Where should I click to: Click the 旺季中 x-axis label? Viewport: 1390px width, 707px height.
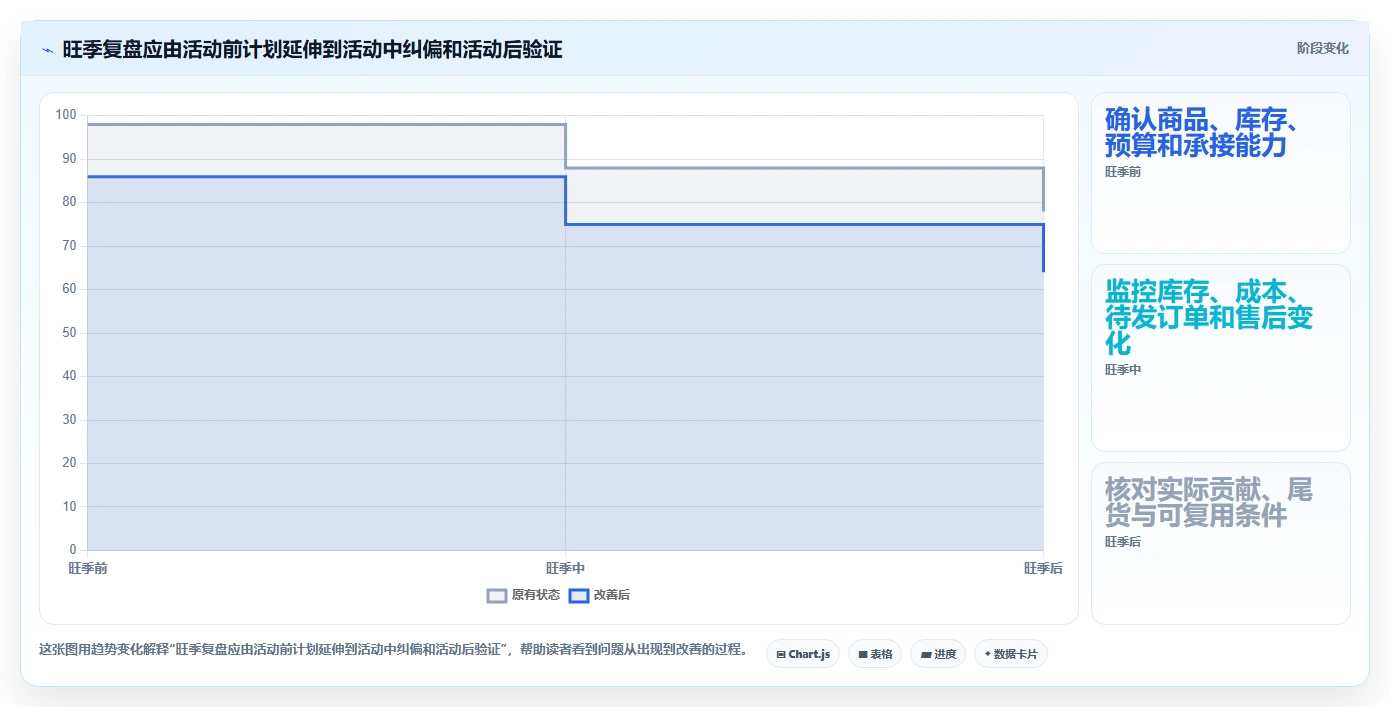coord(565,568)
